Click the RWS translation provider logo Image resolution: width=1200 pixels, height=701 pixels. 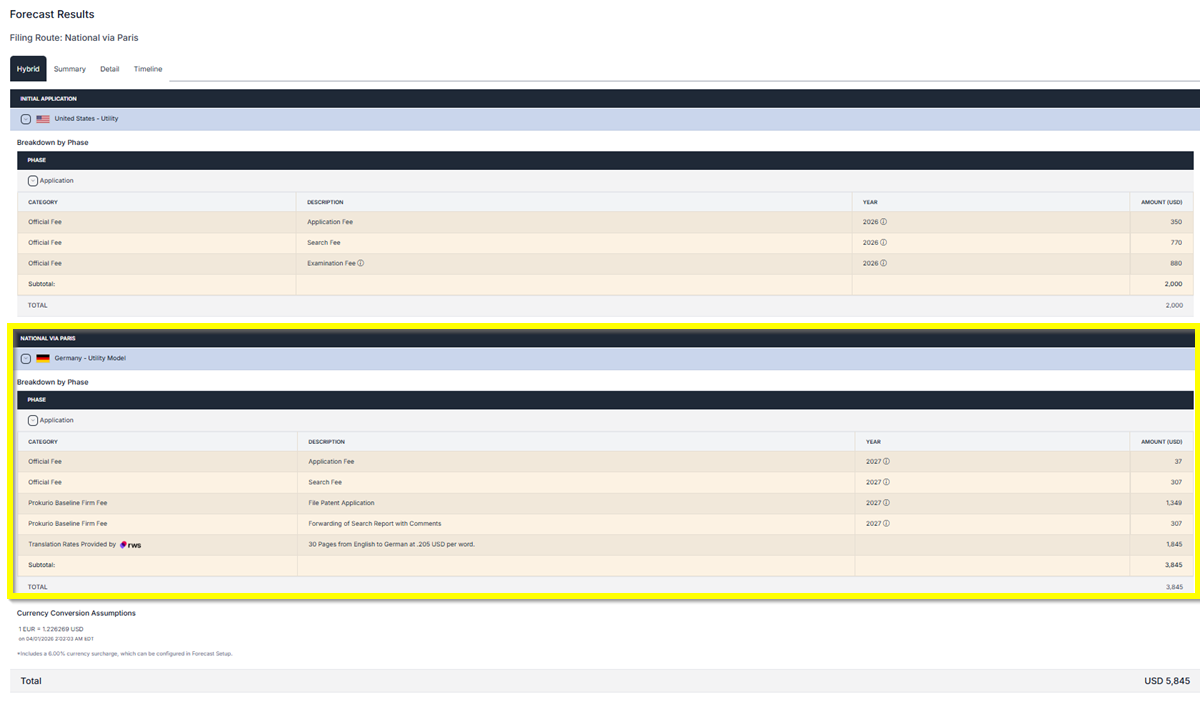[x=131, y=545]
